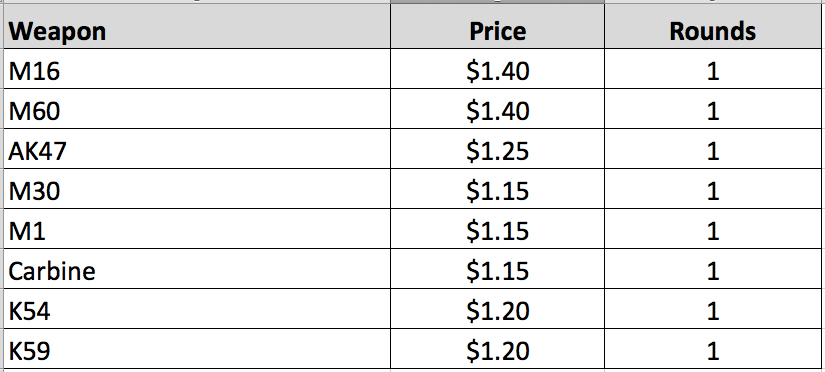The image size is (825, 372).
Task: Select the M30 cell
Action: tap(197, 189)
